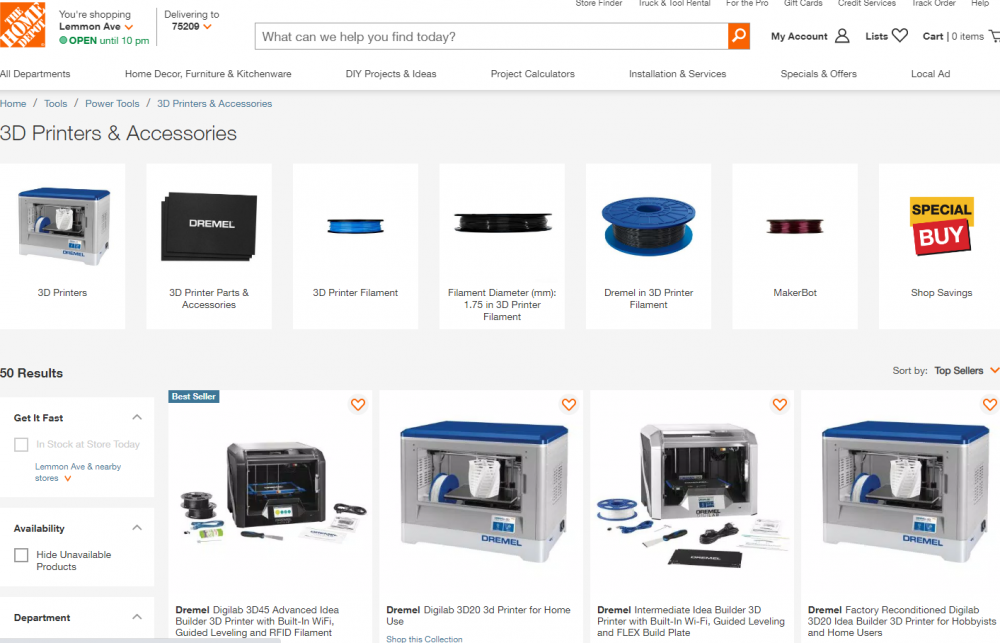
Task: Open the Special Buy Shop Savings tile
Action: pyautogui.click(x=941, y=246)
